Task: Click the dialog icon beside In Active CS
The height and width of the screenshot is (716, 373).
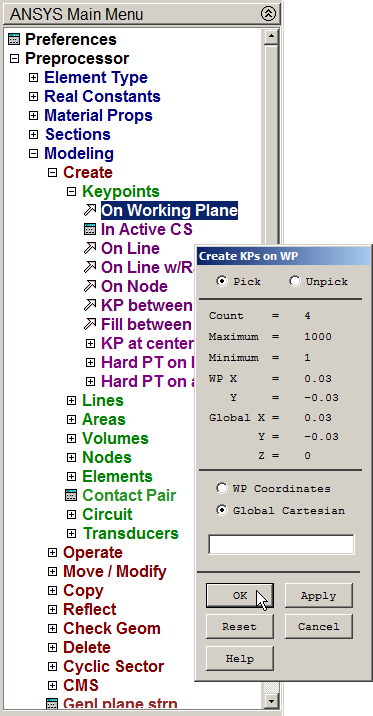Action: 90,229
